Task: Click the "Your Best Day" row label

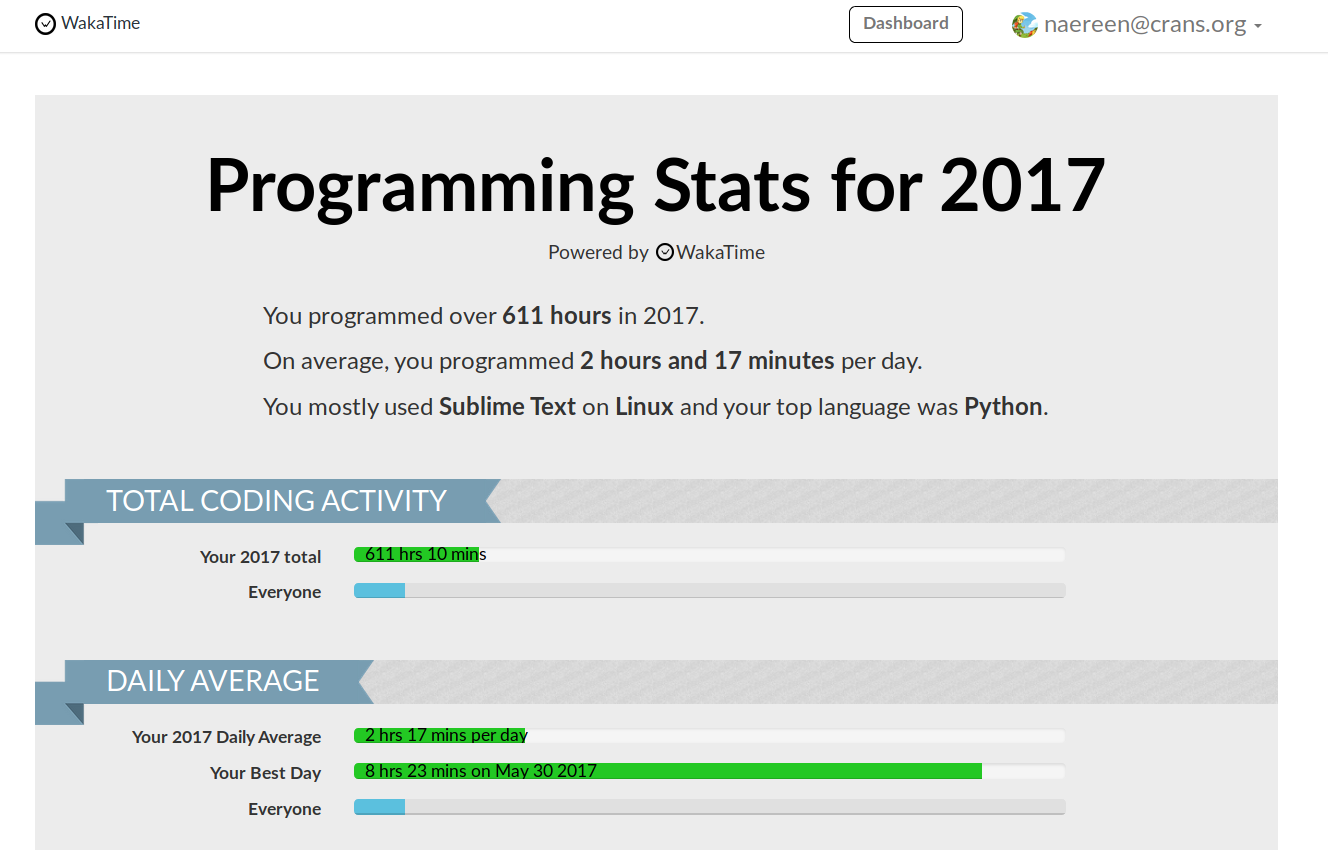Action: 265,773
